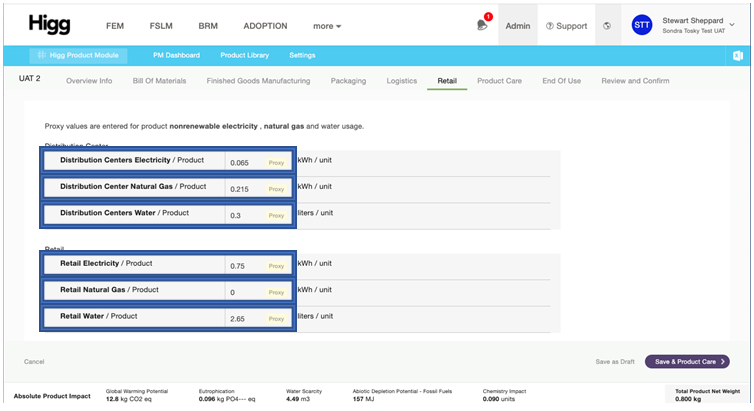
Task: Click the globe language icon
Action: 607,26
